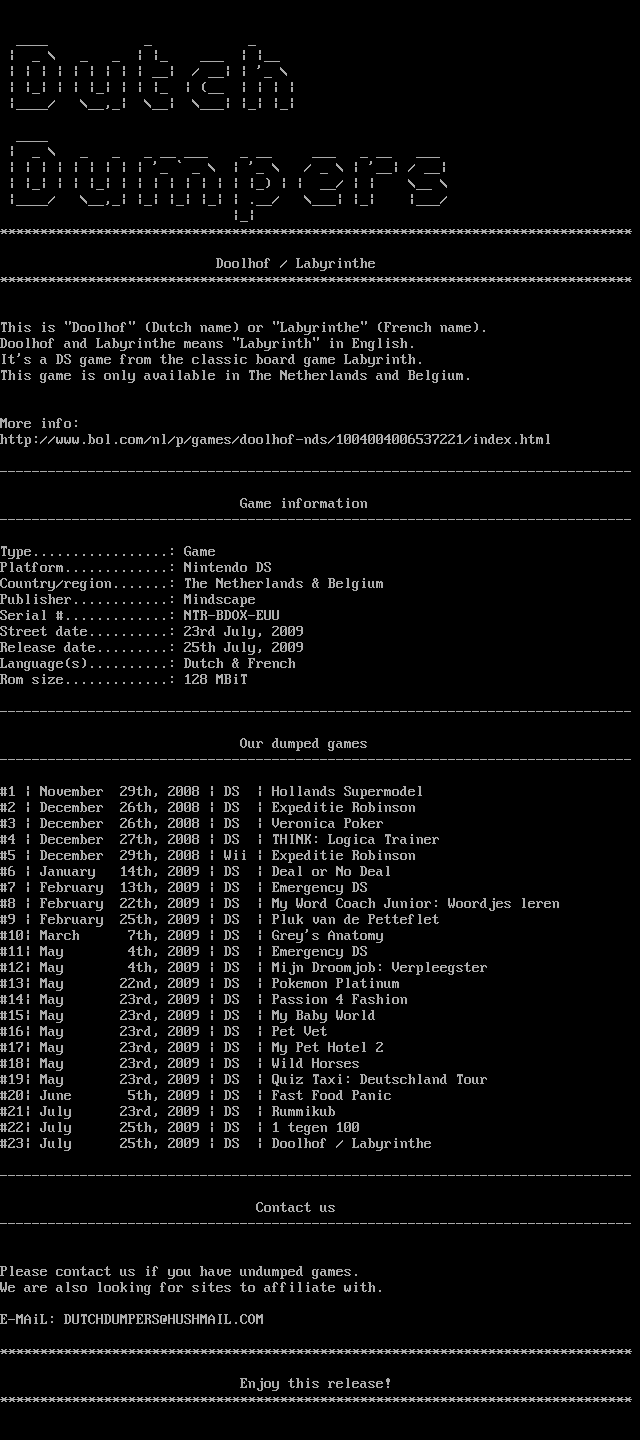Click the Wii 'Expeditie Robinson' entry #5
Screen dimensions: 640x1440
point(344,856)
